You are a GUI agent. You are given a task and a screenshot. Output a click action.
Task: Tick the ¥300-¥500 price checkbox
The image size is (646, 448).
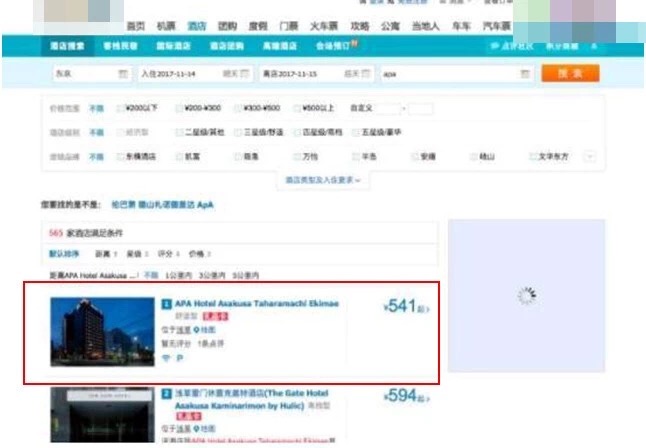point(238,108)
